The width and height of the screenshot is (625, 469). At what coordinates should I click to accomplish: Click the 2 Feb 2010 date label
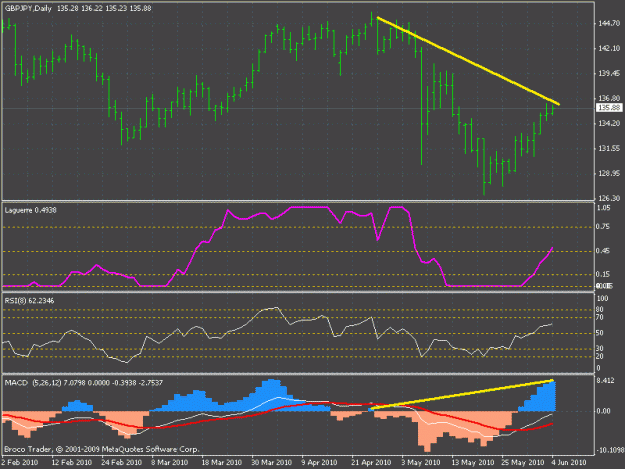click(20, 462)
